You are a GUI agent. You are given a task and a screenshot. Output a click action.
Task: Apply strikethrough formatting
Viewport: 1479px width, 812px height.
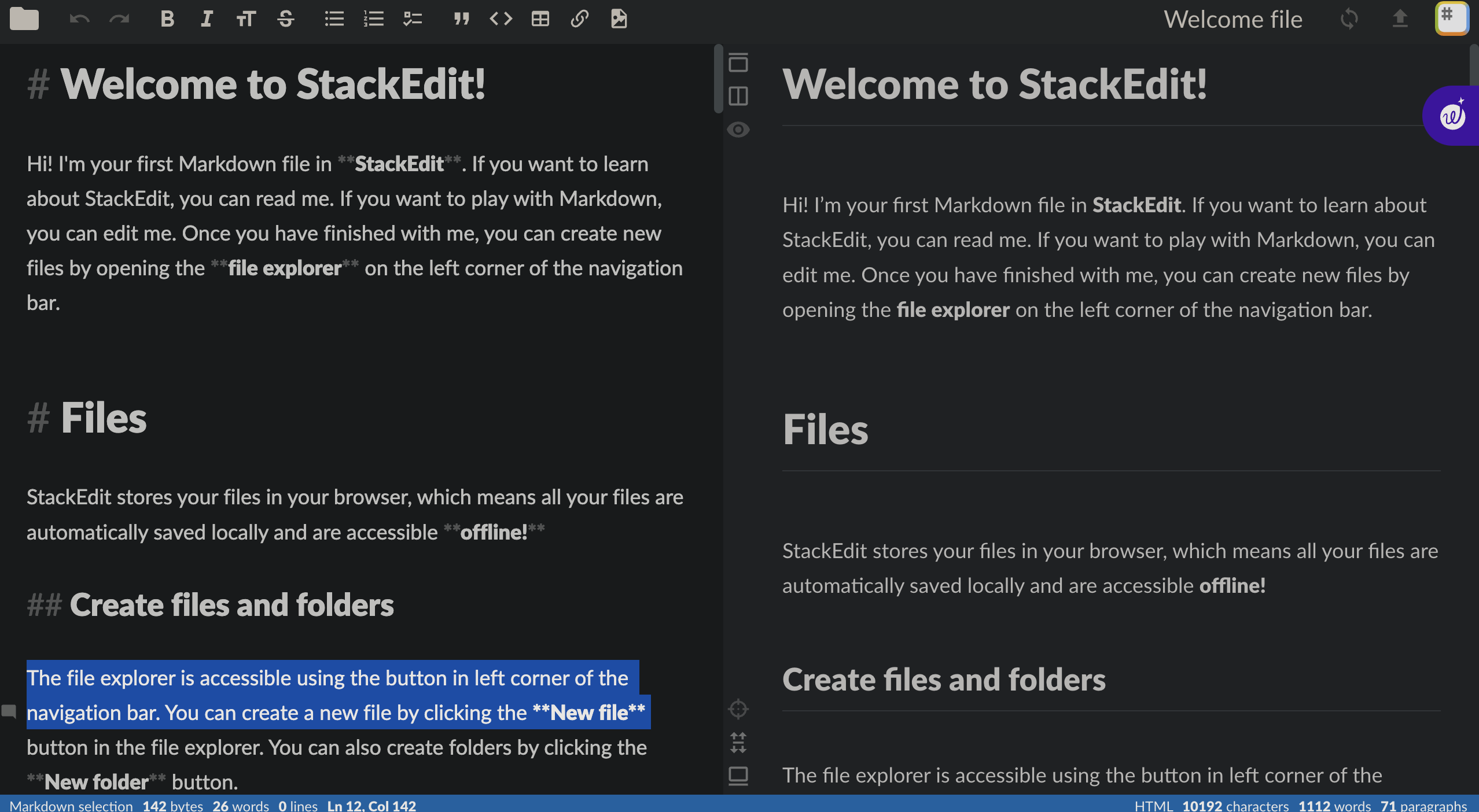pos(286,19)
